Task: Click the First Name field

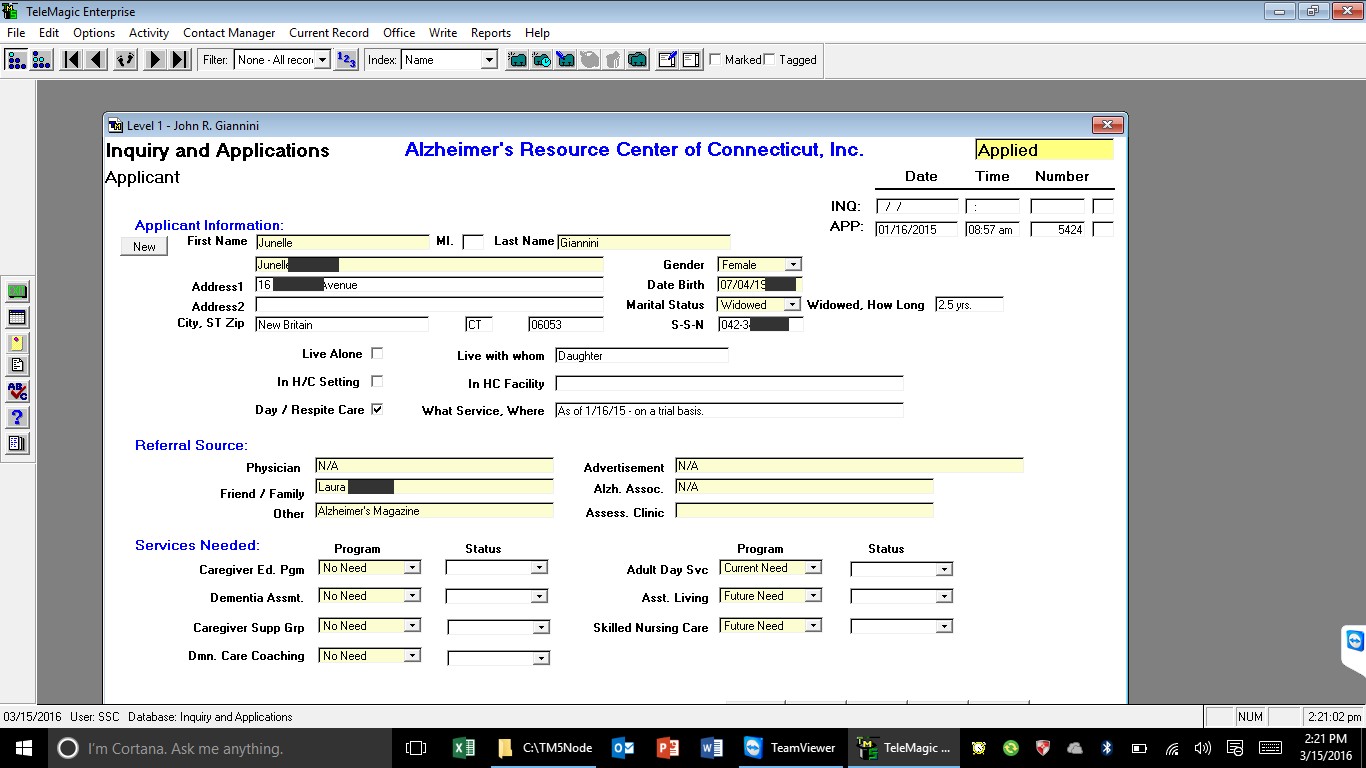Action: tap(343, 242)
